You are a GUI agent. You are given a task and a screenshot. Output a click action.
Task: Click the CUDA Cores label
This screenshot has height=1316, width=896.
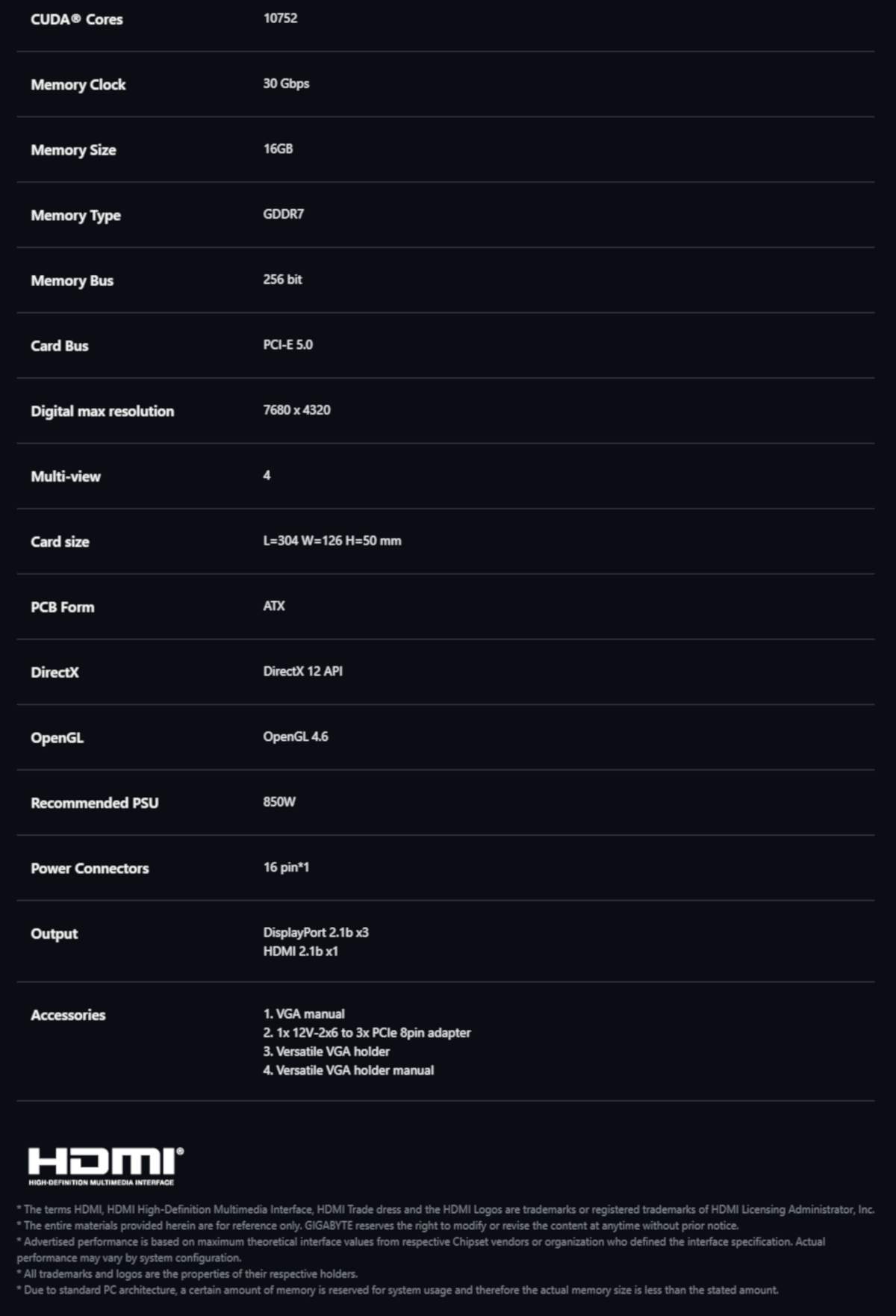coord(77,19)
